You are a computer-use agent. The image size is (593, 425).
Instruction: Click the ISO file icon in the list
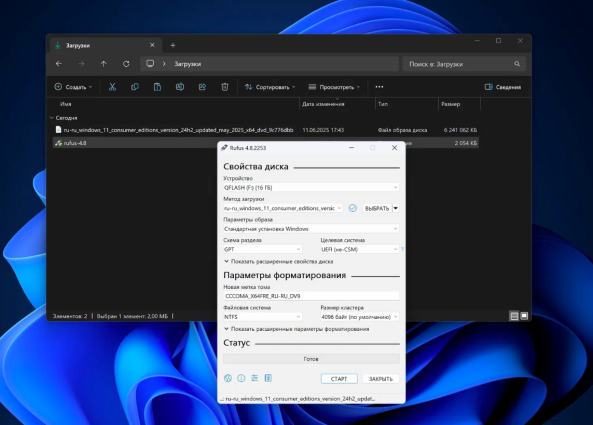(x=58, y=130)
